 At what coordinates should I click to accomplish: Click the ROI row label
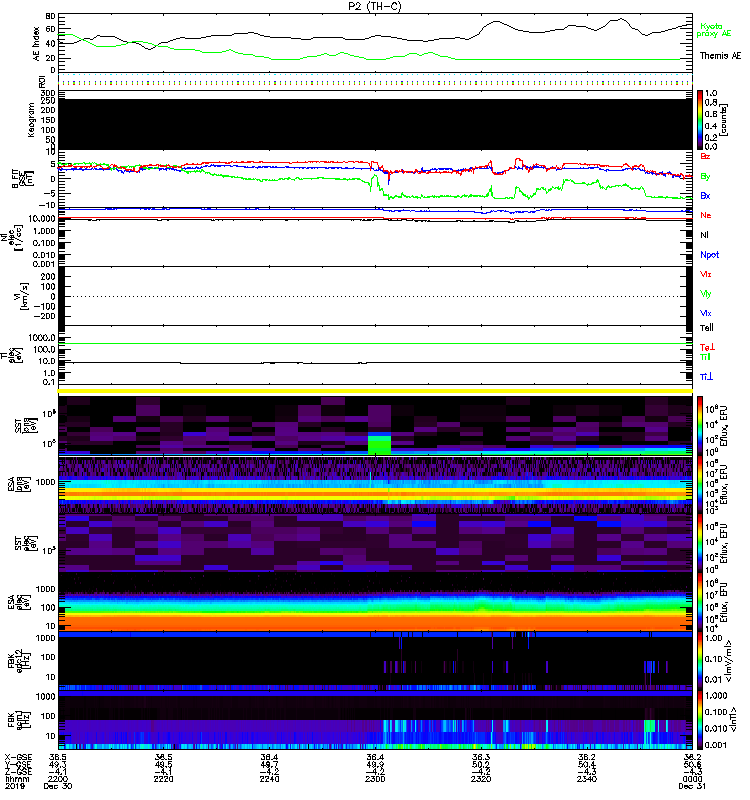tap(42, 81)
